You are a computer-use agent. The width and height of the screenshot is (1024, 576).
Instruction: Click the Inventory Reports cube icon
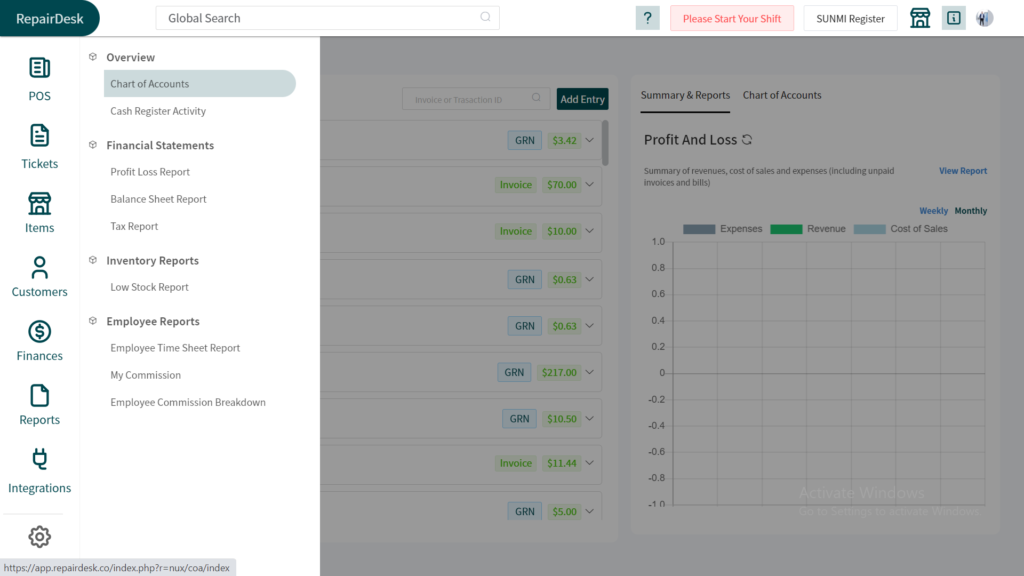pyautogui.click(x=93, y=260)
